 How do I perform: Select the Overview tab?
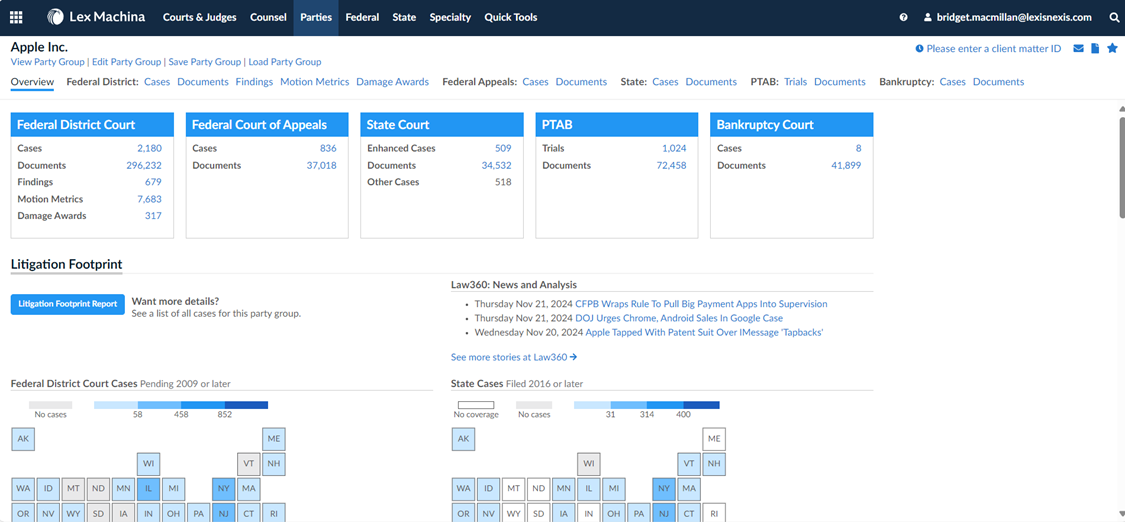coord(32,82)
